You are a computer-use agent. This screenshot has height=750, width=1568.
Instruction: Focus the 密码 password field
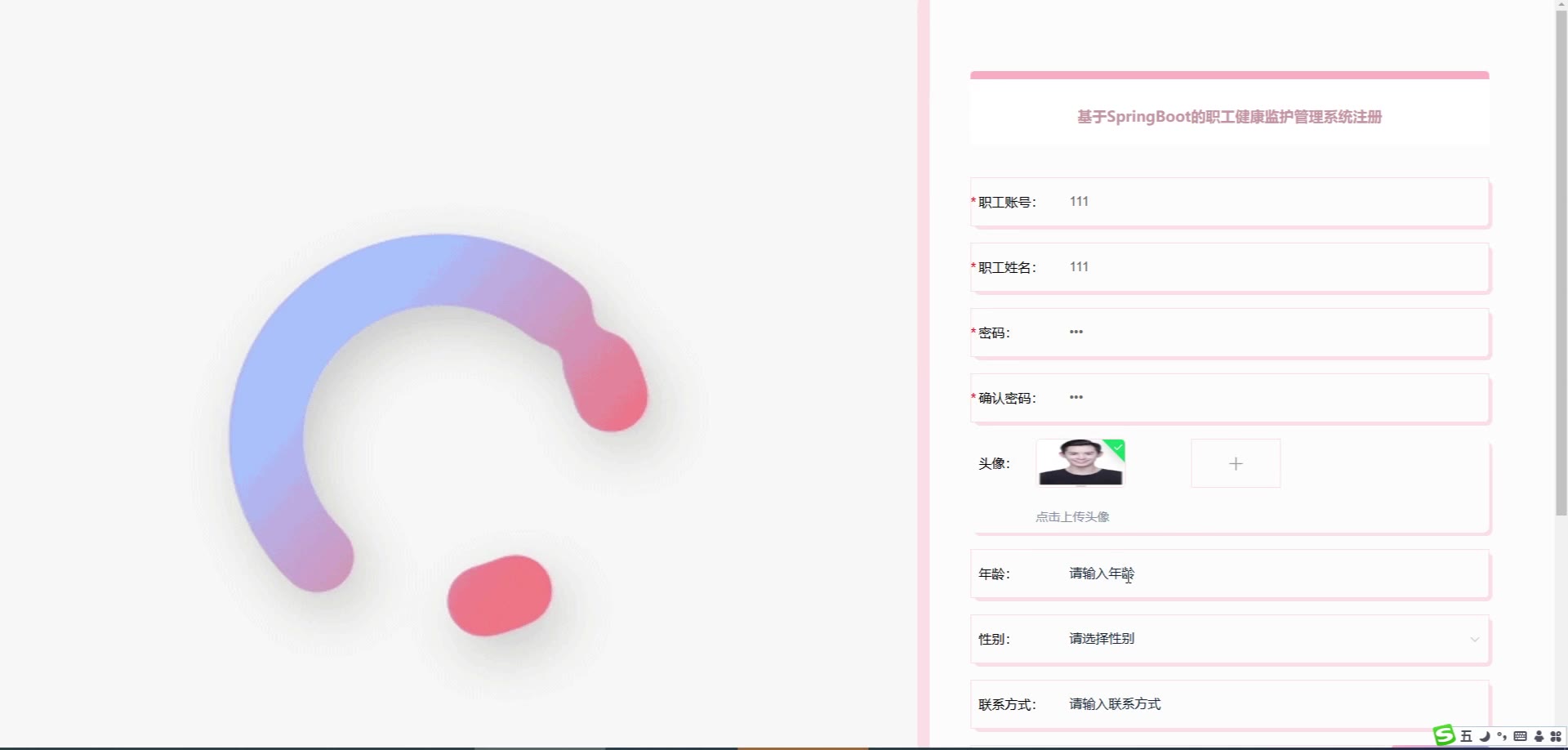pyautogui.click(x=1274, y=333)
